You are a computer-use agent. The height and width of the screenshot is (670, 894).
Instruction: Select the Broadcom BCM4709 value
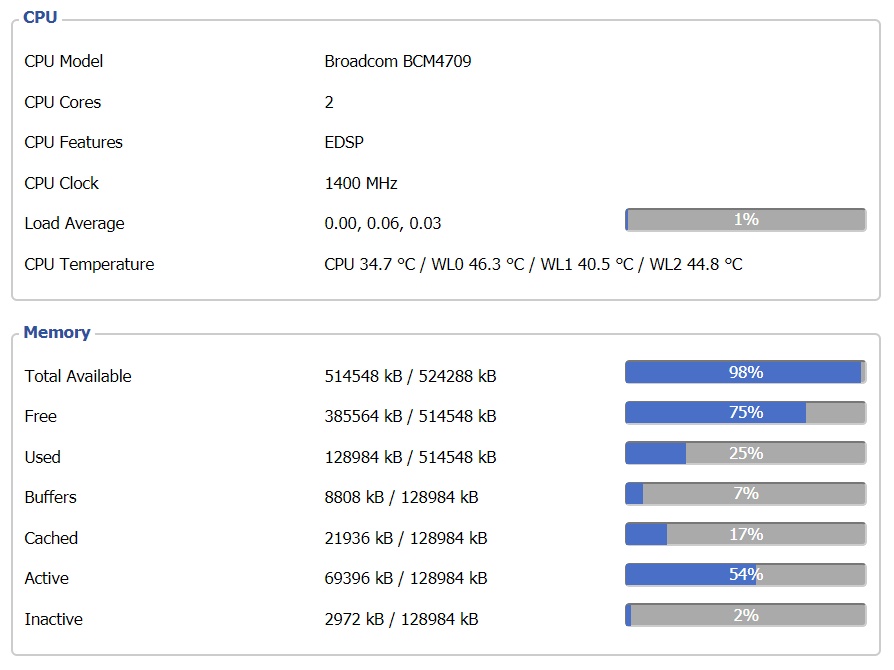pyautogui.click(x=398, y=61)
